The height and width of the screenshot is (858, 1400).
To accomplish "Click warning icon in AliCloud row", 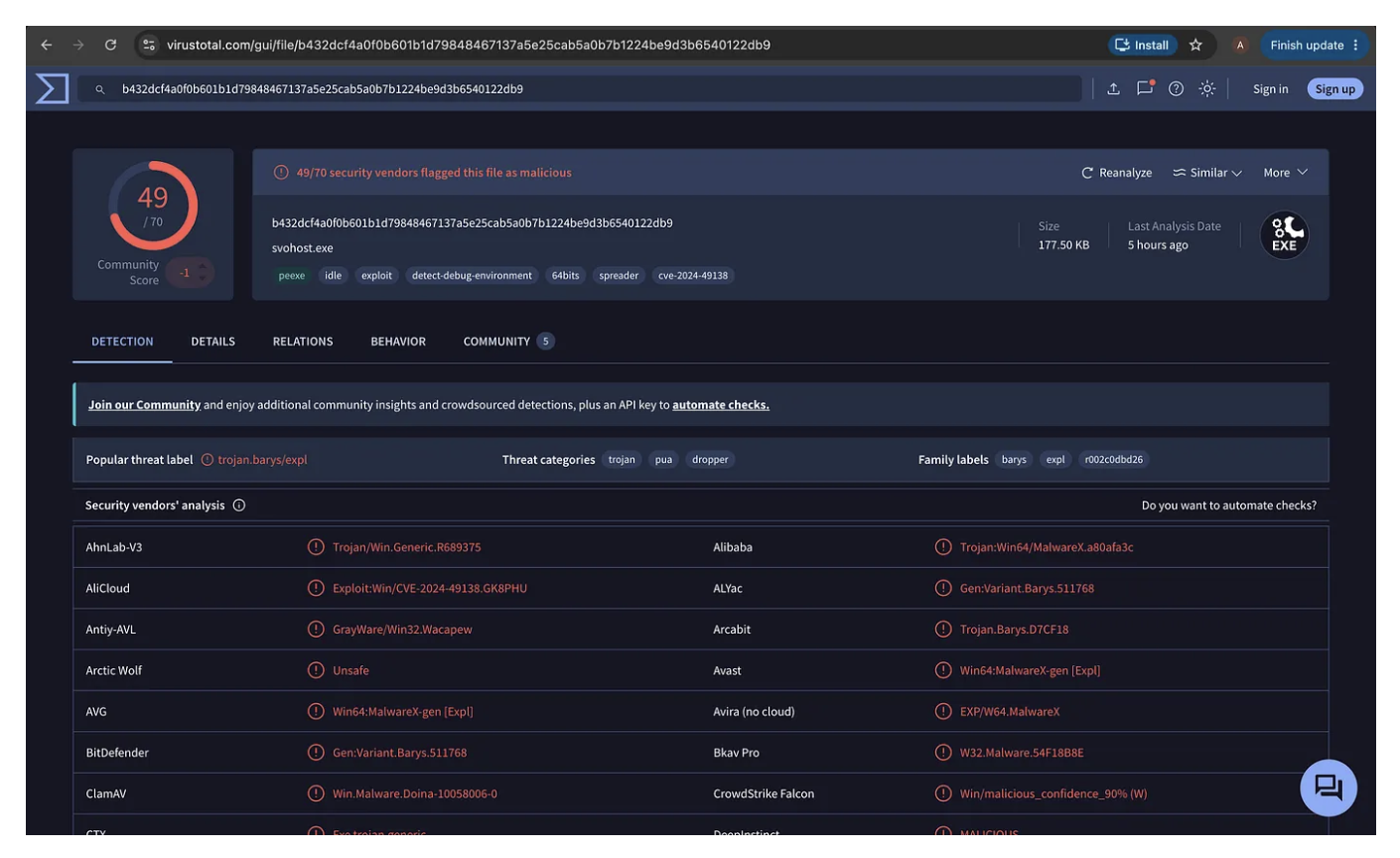I will [x=316, y=588].
